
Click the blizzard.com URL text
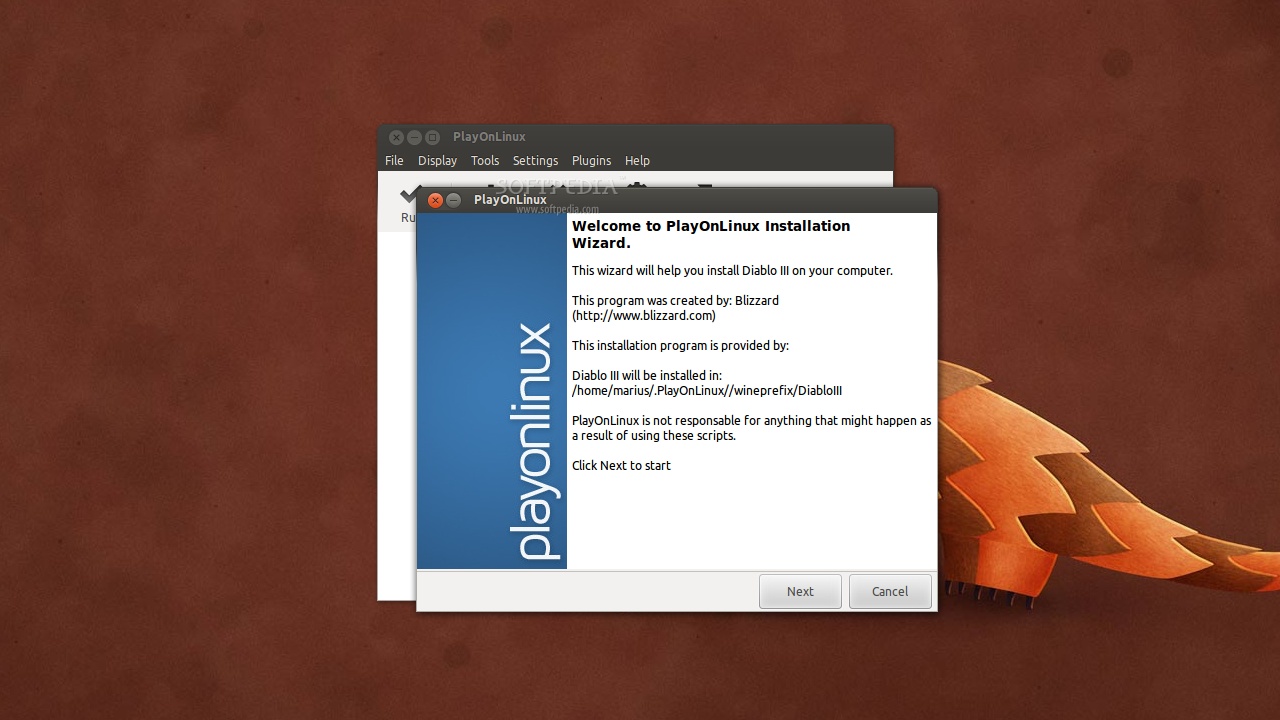tap(644, 316)
